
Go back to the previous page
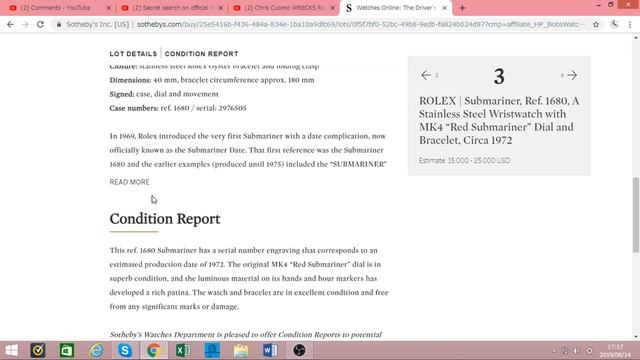tap(10, 24)
